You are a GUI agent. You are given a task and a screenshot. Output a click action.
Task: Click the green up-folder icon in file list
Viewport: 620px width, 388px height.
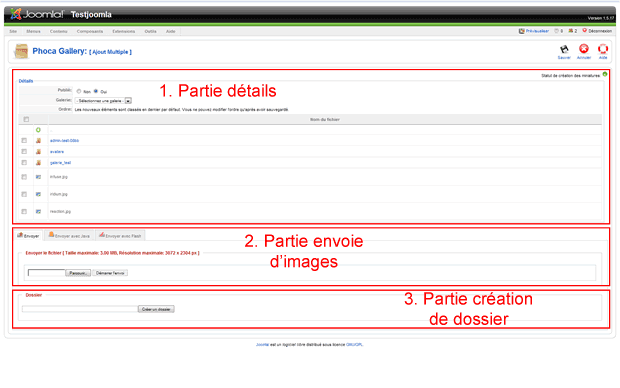pos(38,130)
